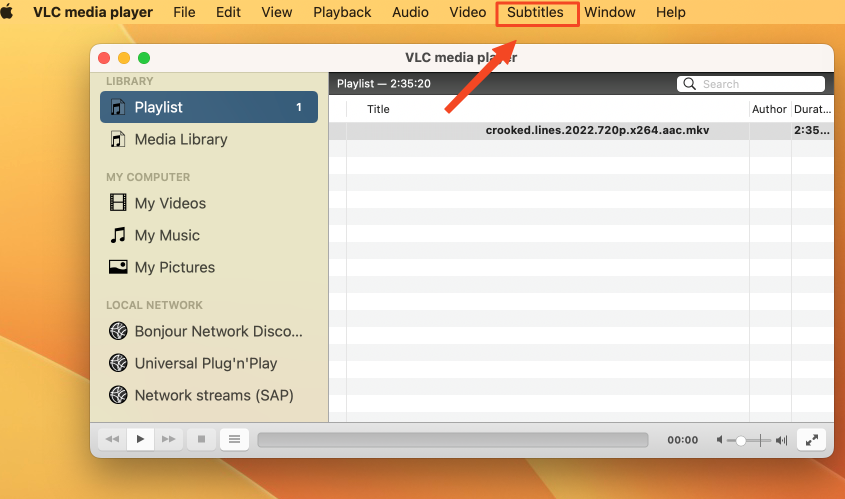The image size is (845, 499).
Task: Click the playlist item count badge
Action: [299, 107]
